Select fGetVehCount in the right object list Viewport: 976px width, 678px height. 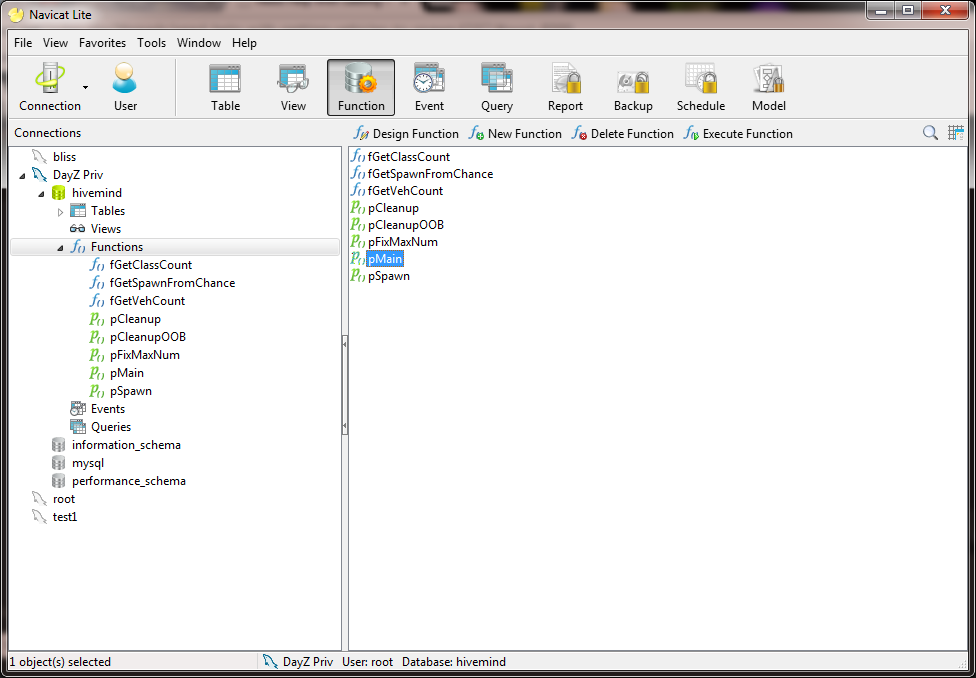point(406,191)
